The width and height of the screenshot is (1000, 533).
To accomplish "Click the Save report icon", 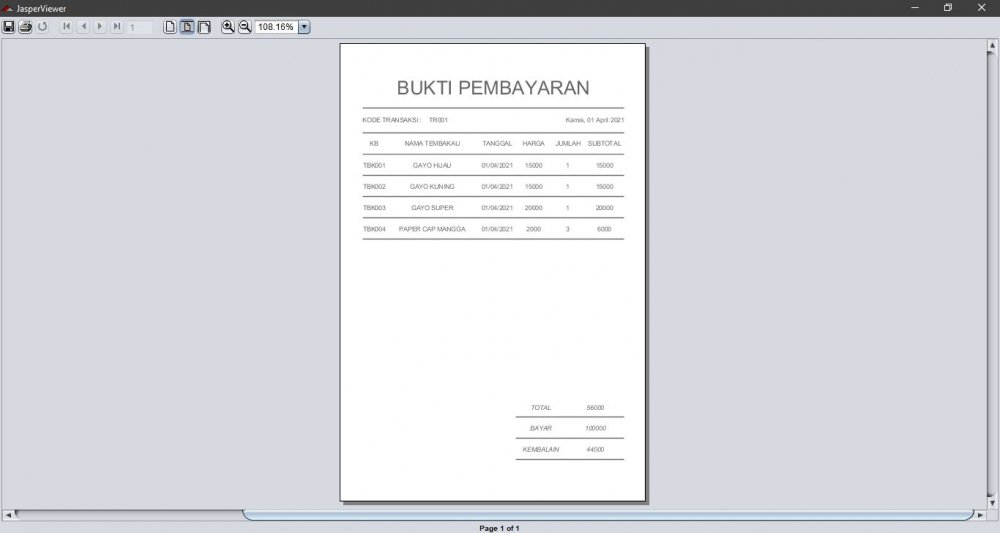I will pyautogui.click(x=9, y=27).
